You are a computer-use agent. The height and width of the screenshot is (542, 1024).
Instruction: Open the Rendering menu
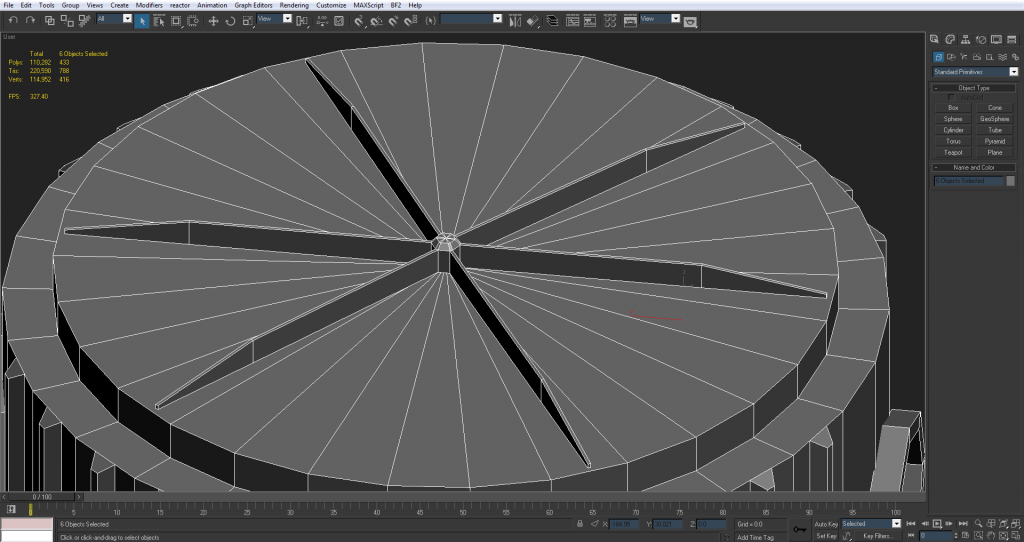tap(294, 5)
